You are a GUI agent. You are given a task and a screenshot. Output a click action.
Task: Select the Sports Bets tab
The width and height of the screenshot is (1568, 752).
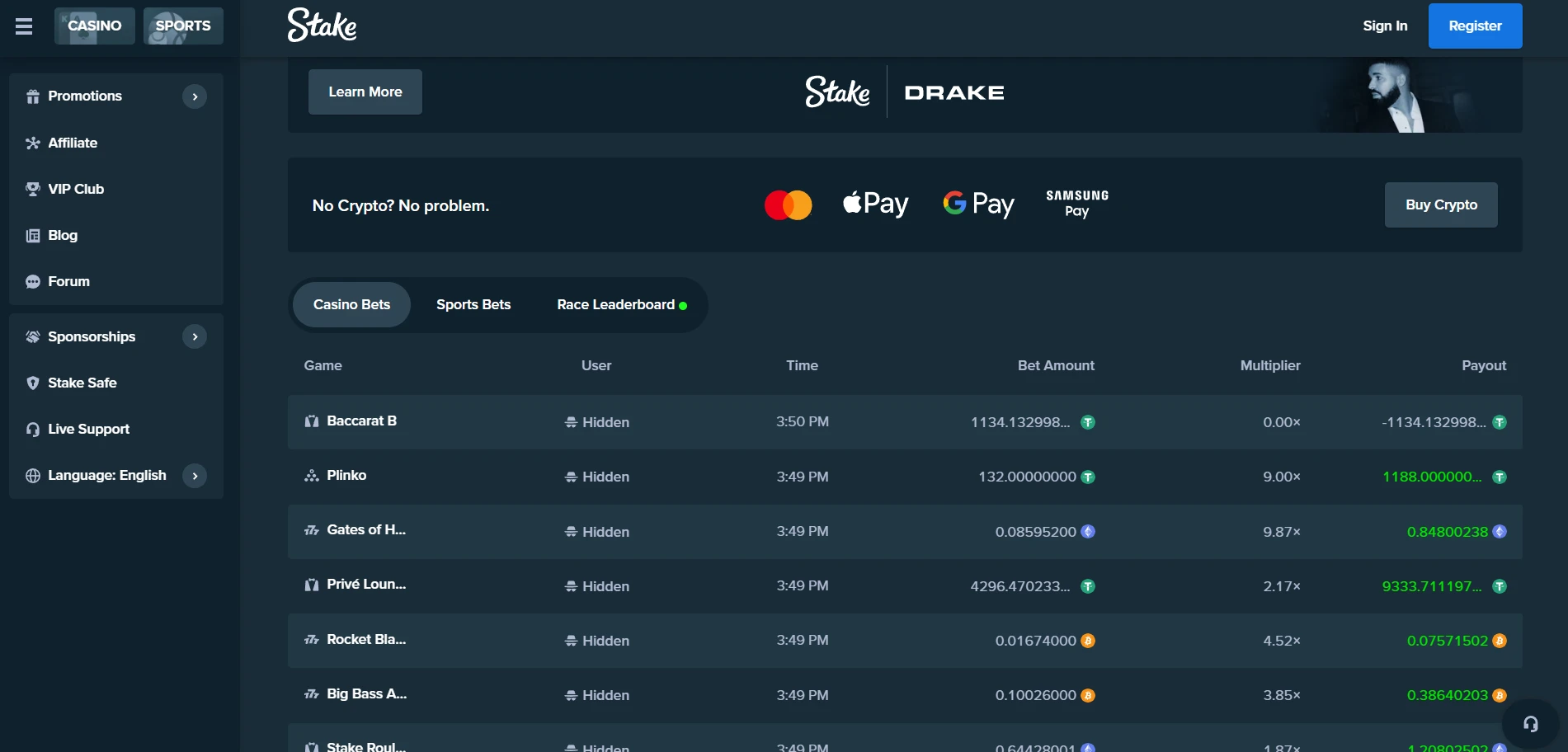(x=473, y=304)
